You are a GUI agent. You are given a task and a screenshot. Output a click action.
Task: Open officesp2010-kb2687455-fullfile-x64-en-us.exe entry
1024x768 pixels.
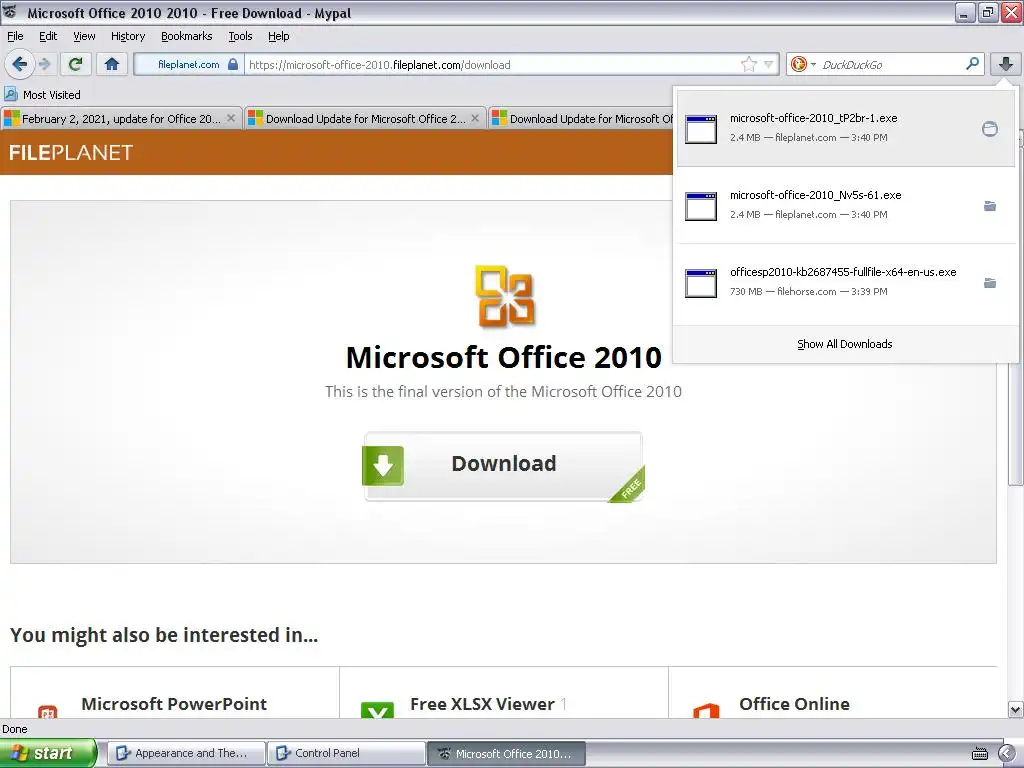pos(845,282)
